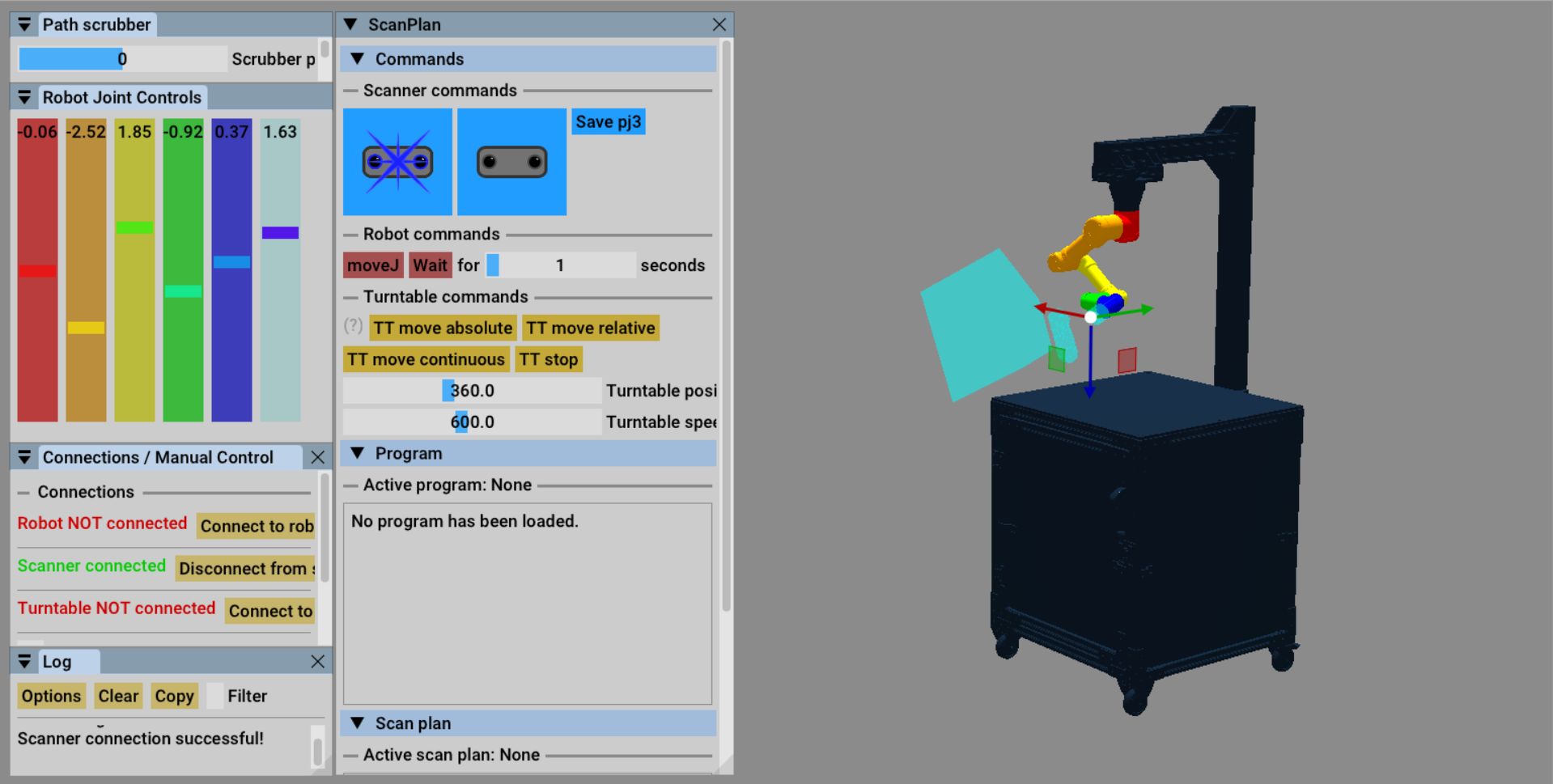Click Connect to robot button
The width and height of the screenshot is (1553, 784).
pyautogui.click(x=256, y=526)
